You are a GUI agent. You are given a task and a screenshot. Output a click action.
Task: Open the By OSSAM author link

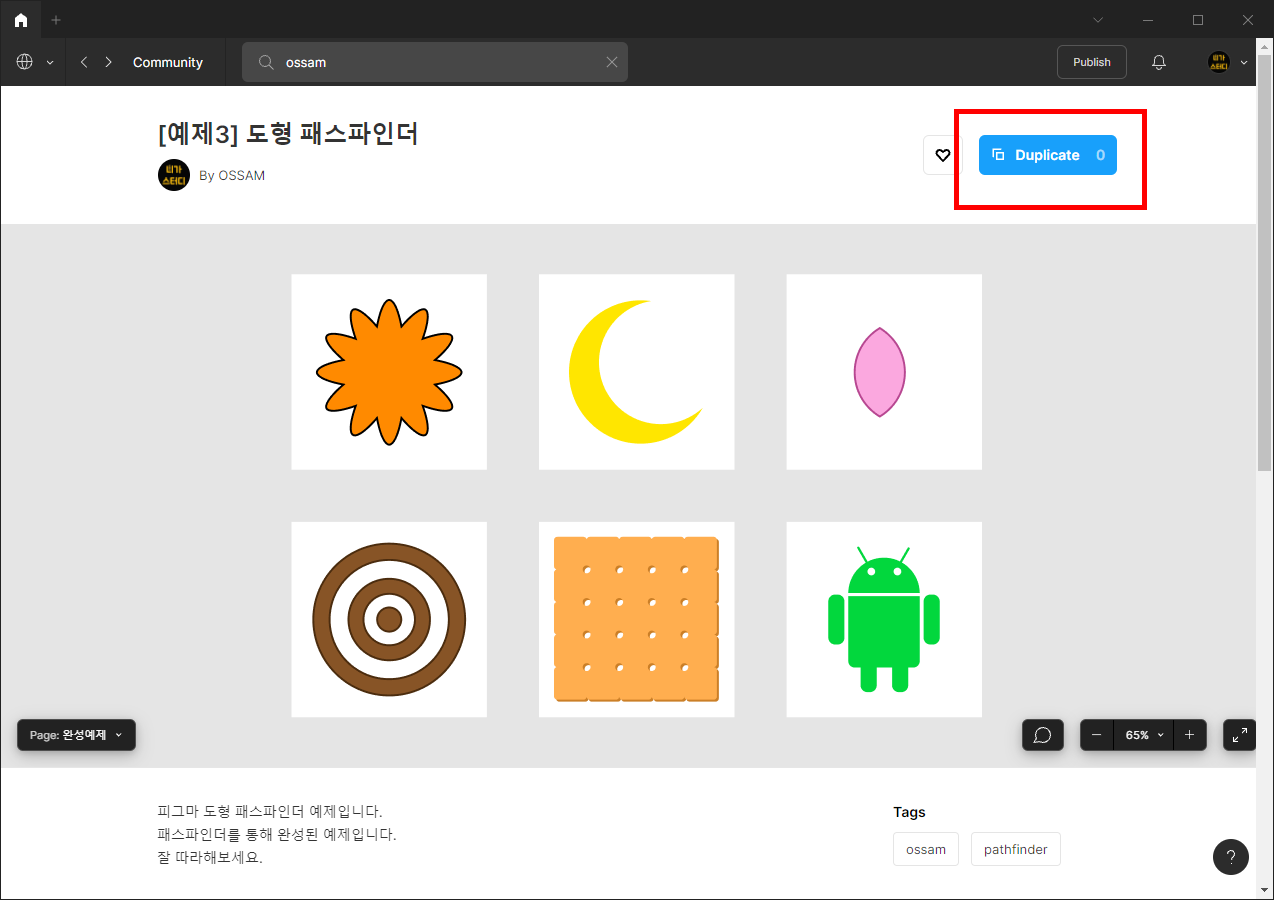point(232,175)
